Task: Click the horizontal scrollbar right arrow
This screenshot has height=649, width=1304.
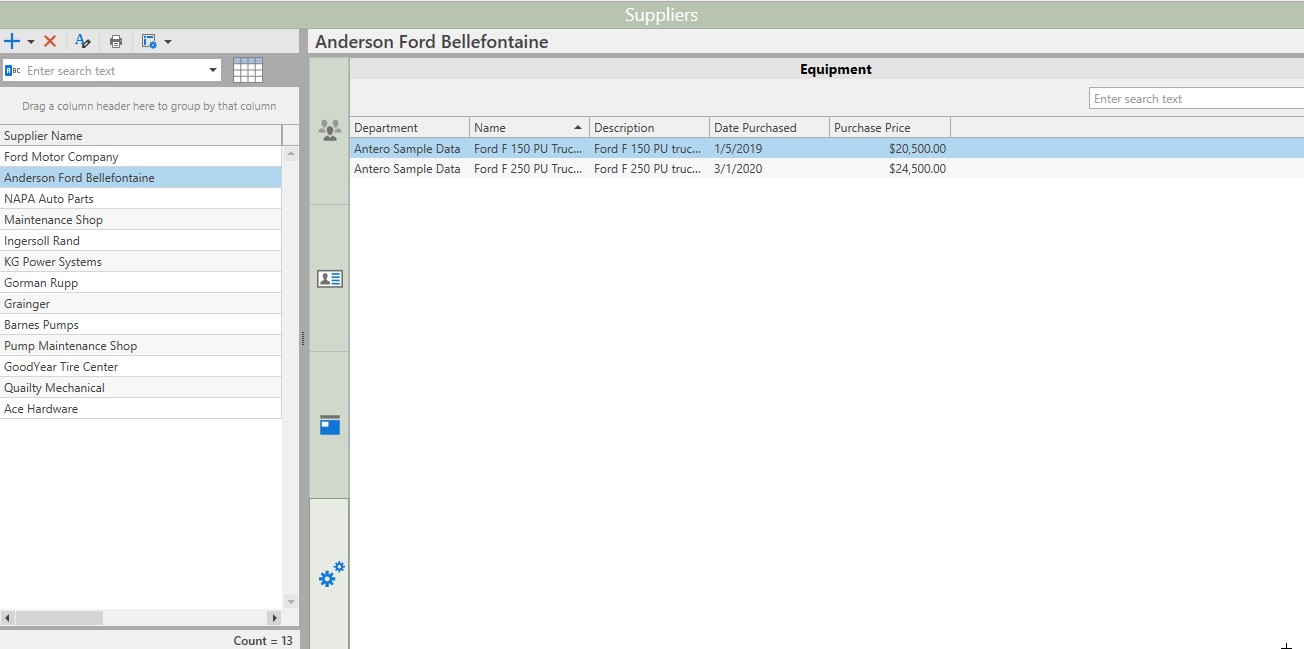Action: [x=274, y=618]
